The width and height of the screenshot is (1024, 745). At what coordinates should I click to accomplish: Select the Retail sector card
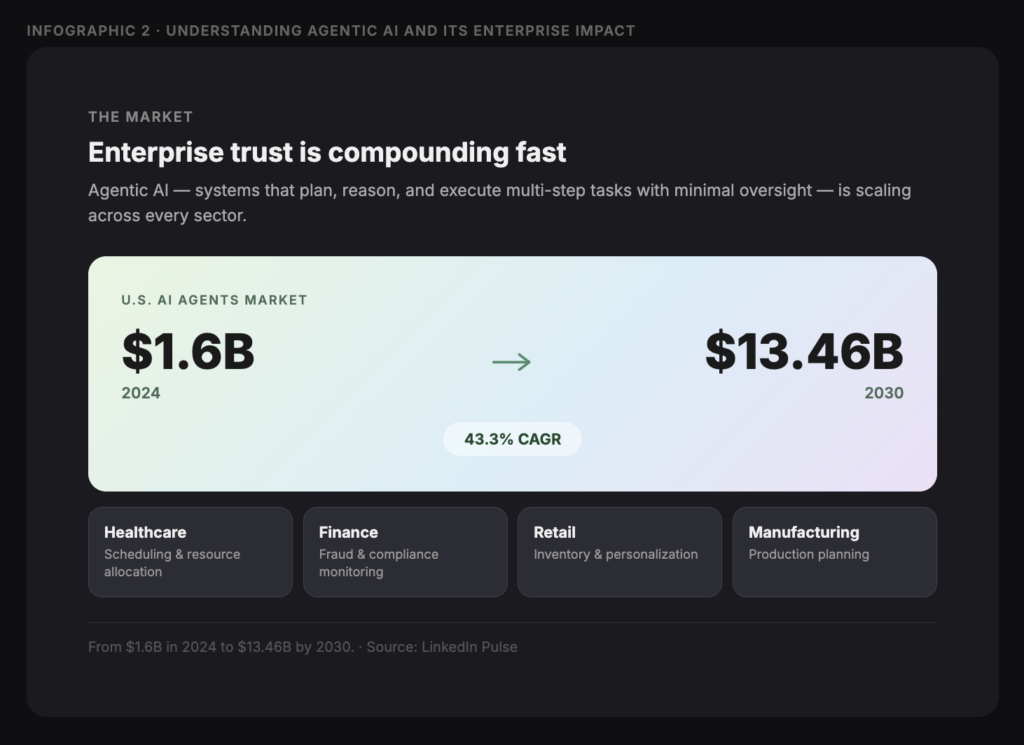coord(620,552)
